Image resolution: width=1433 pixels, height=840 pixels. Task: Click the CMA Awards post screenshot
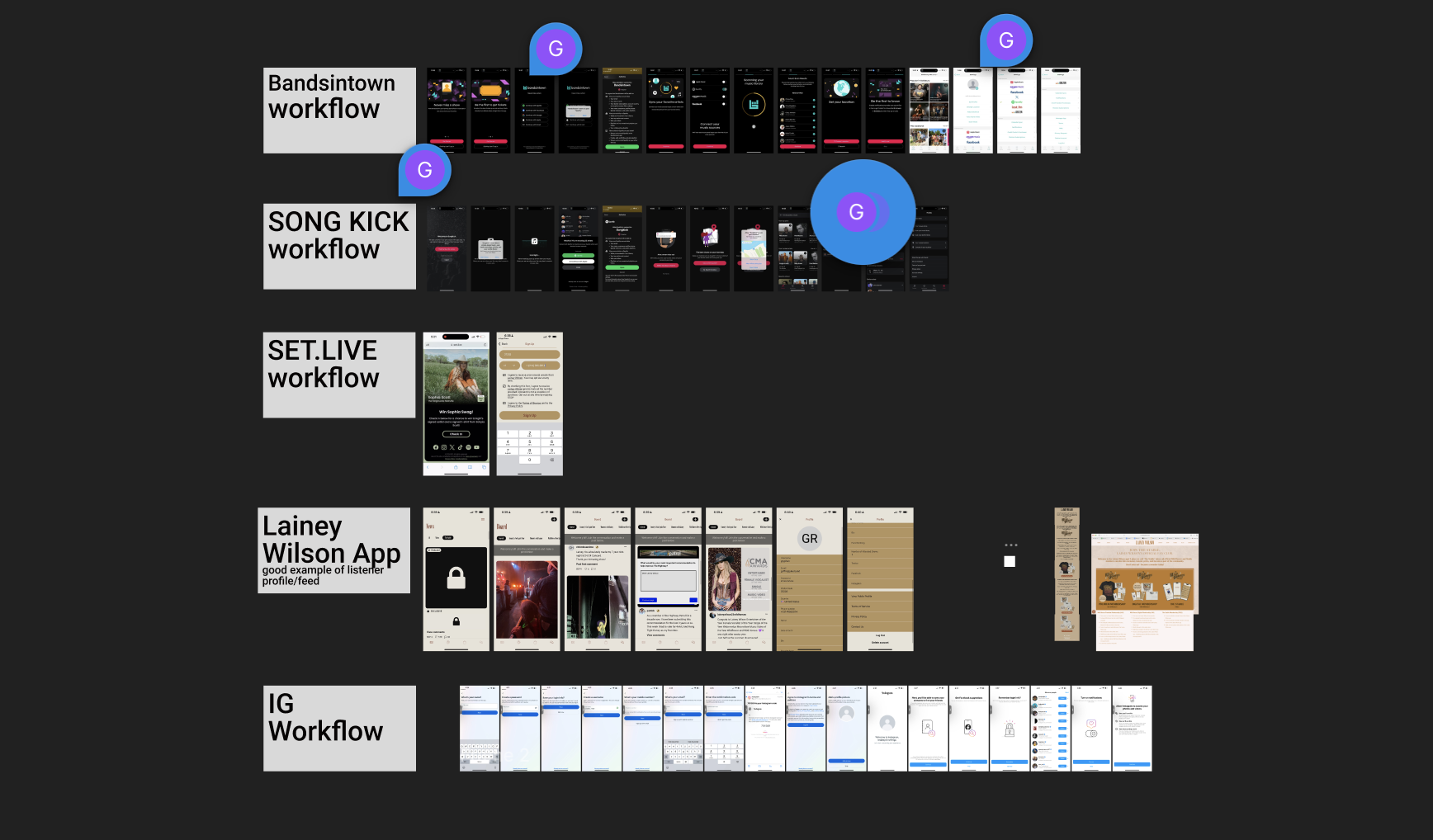[739, 579]
